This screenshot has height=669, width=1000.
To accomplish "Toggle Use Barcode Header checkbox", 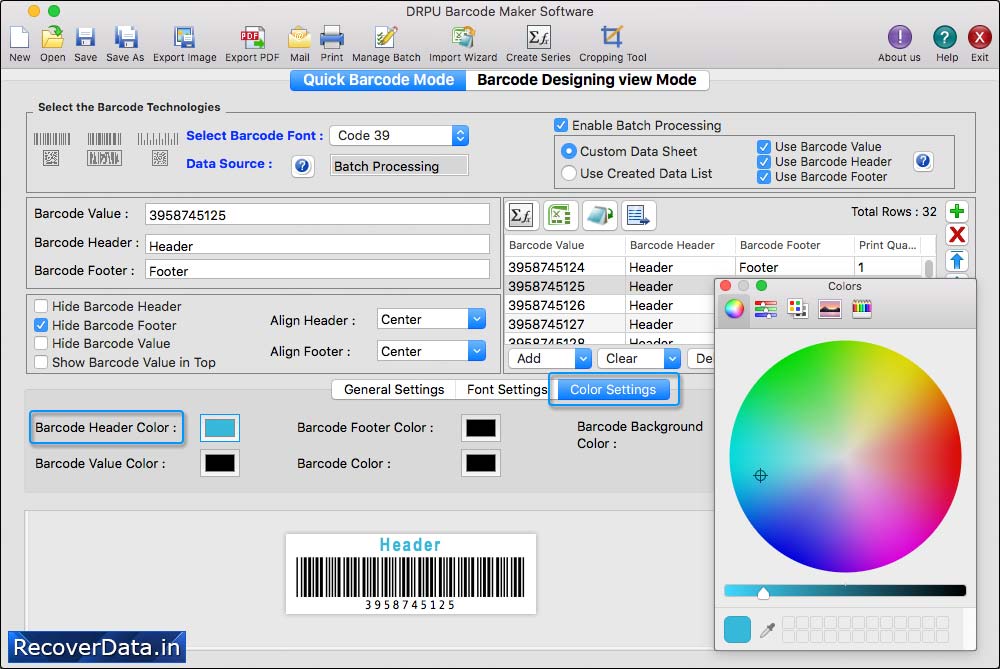I will point(763,162).
